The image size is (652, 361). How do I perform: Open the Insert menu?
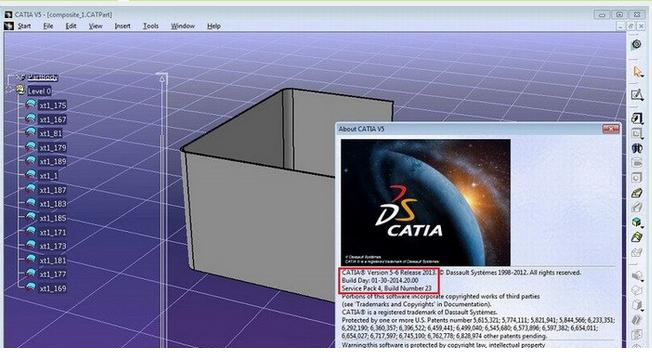[x=122, y=26]
